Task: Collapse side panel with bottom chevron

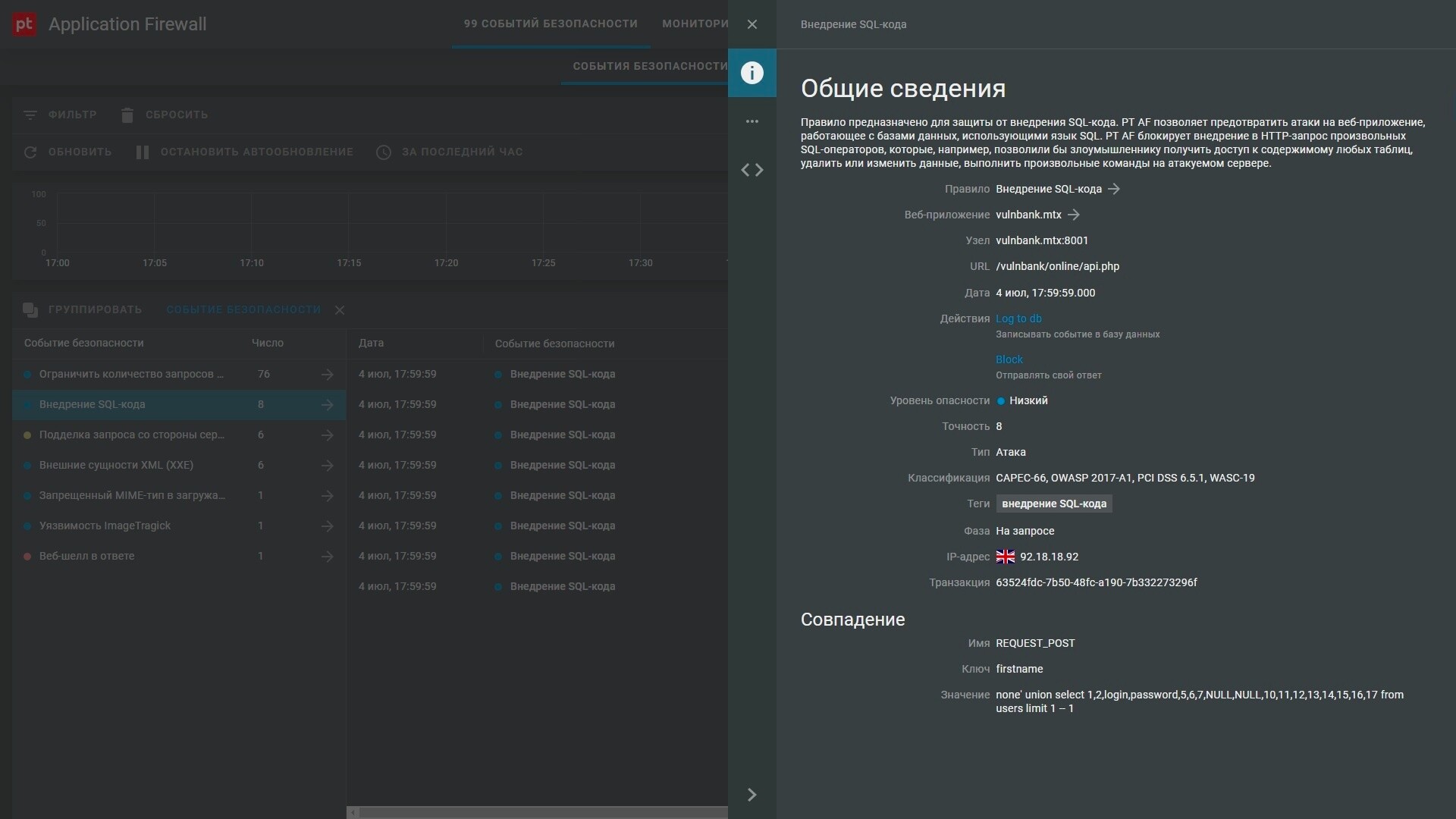Action: (752, 794)
